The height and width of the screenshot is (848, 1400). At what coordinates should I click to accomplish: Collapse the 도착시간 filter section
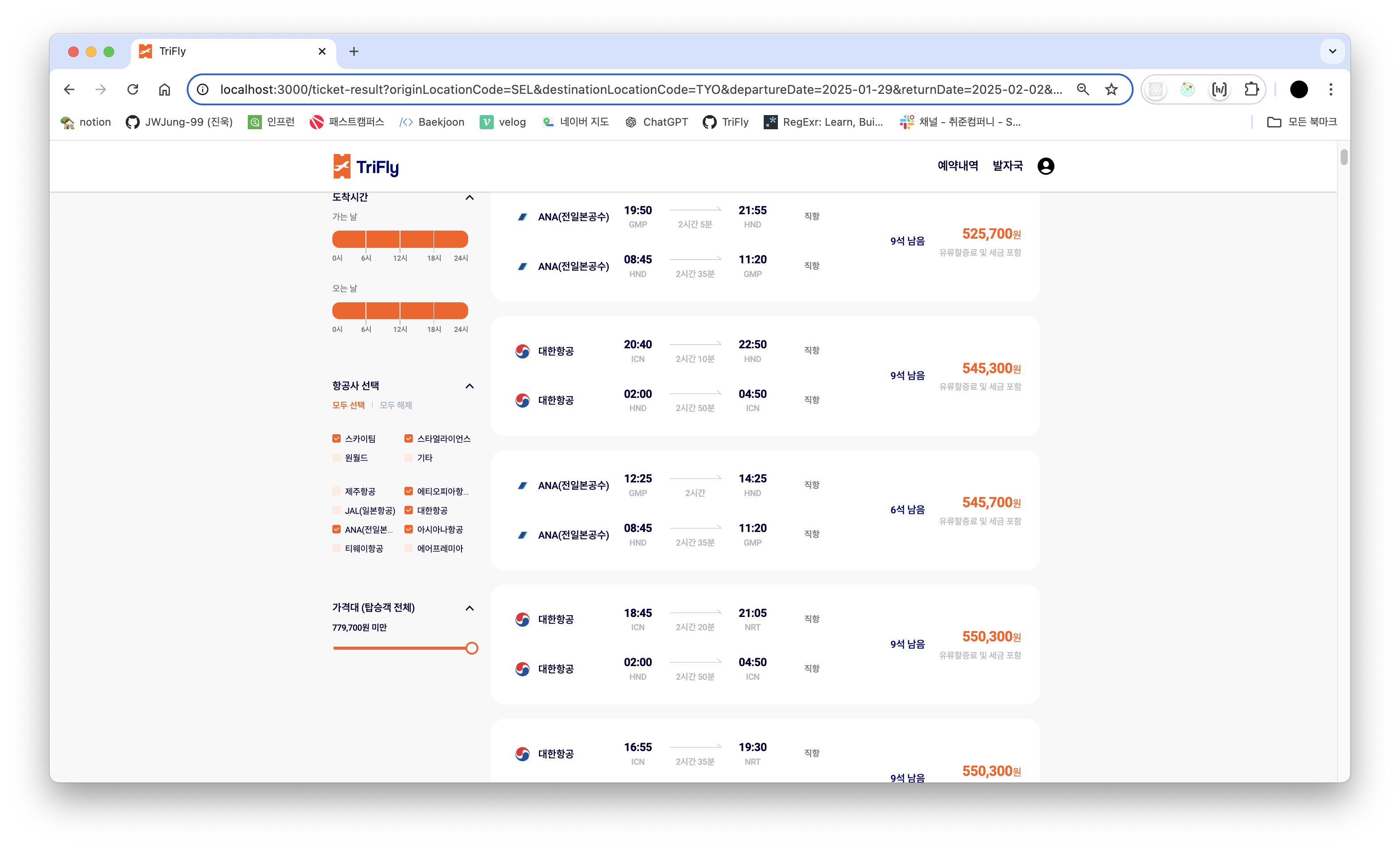(x=469, y=198)
